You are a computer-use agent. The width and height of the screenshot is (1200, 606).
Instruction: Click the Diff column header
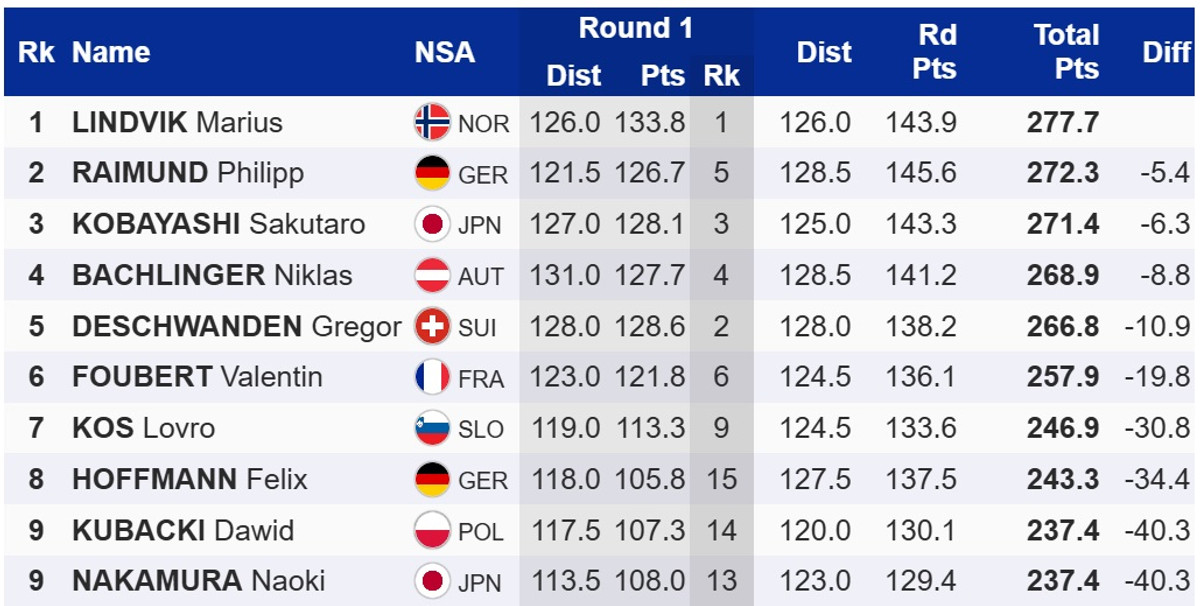point(1166,52)
